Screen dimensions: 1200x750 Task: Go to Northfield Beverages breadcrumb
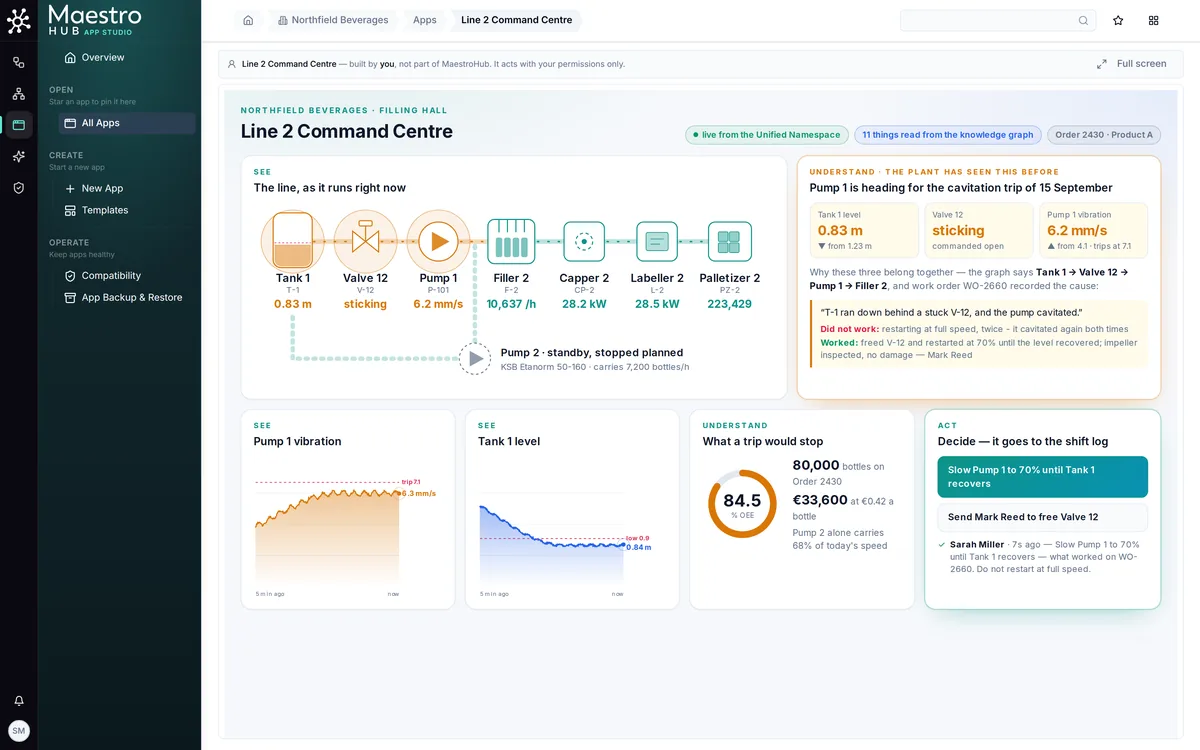click(x=333, y=20)
